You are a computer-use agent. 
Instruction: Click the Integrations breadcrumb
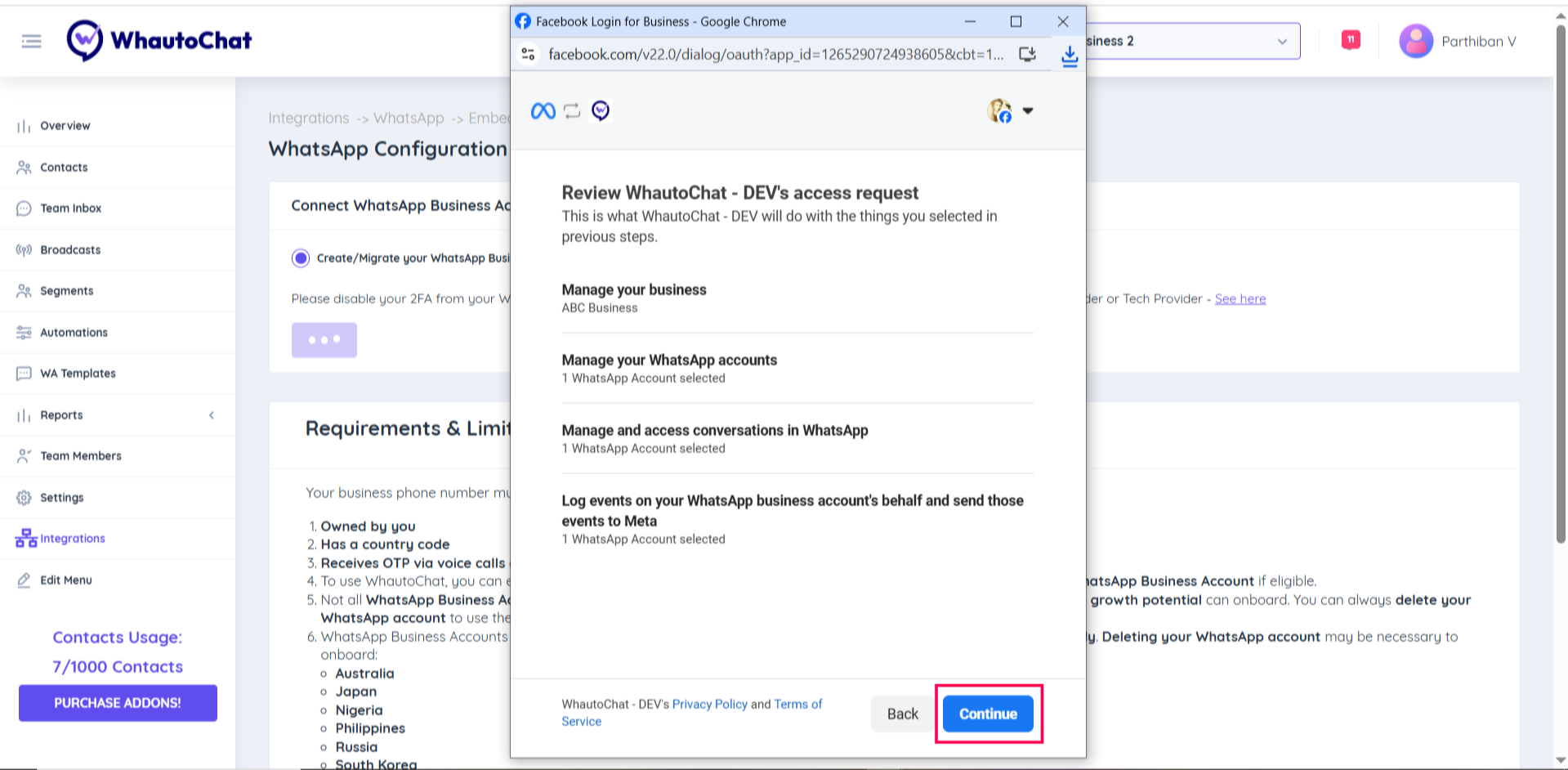coord(309,119)
